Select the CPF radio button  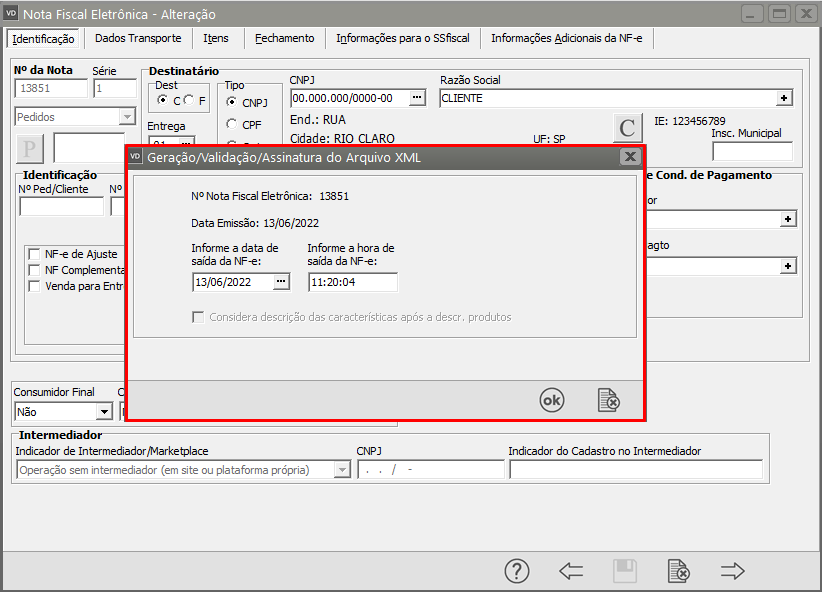point(232,125)
